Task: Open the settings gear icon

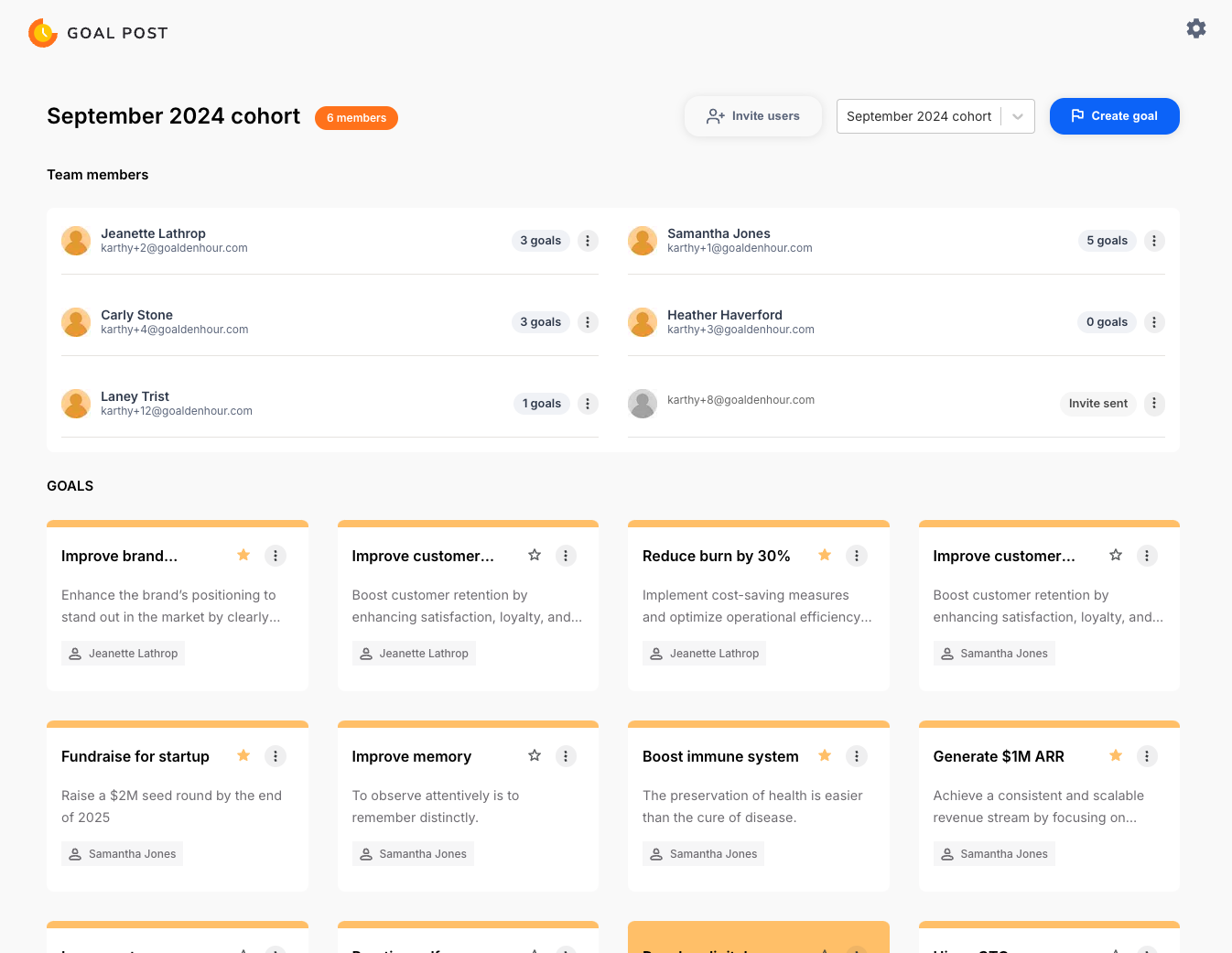Action: tap(1195, 28)
